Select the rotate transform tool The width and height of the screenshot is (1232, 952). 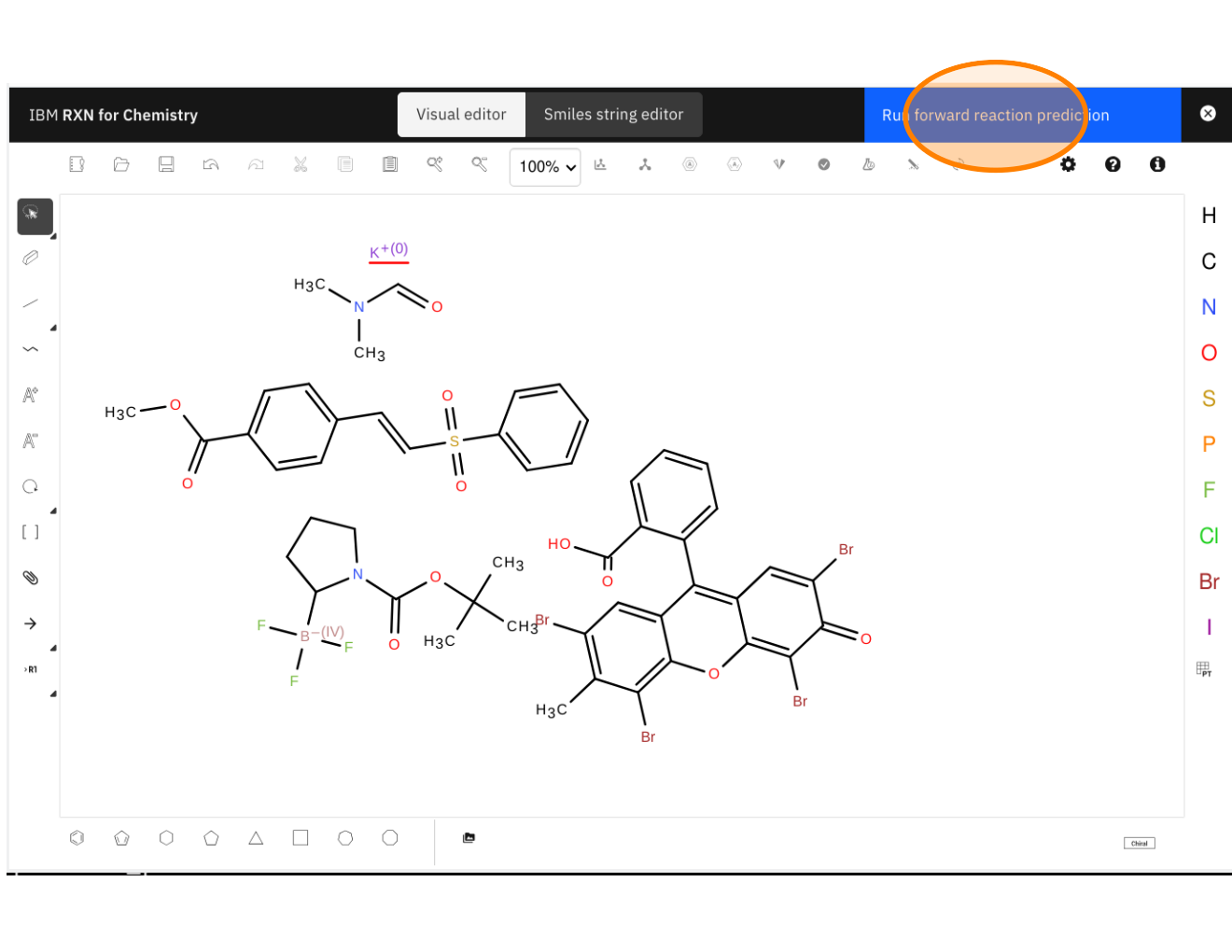click(x=31, y=486)
